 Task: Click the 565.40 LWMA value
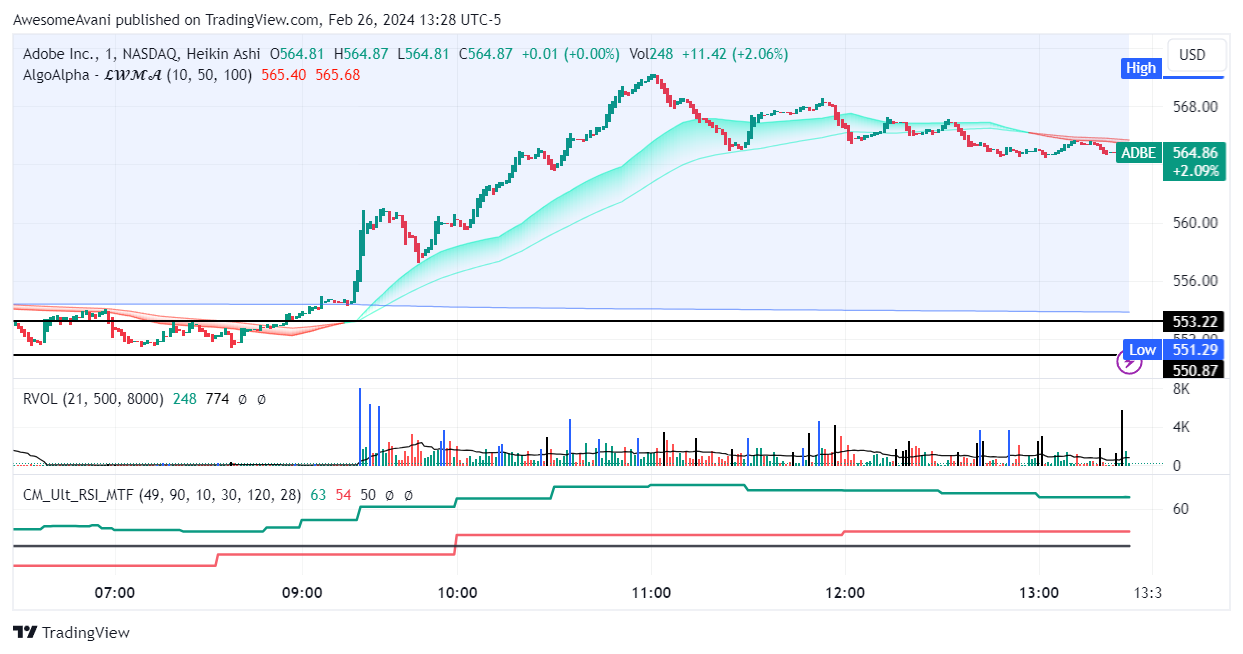coord(285,74)
